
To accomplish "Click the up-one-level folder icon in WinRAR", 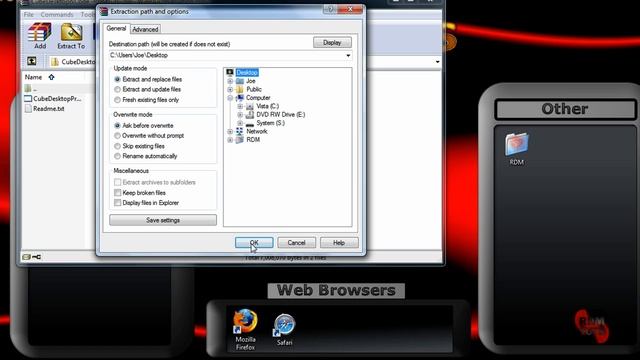I will (32, 61).
